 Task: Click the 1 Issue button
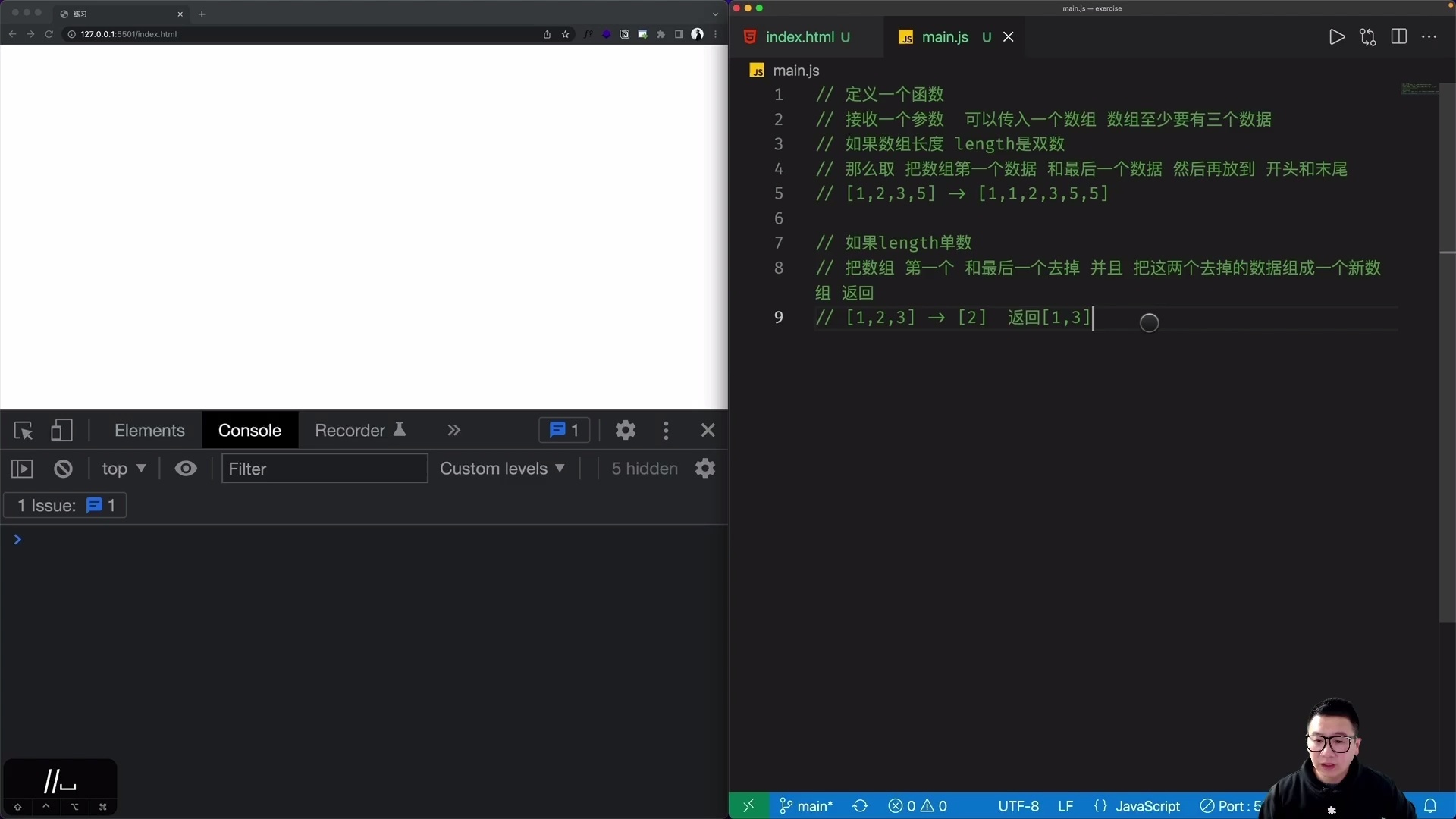click(x=64, y=505)
